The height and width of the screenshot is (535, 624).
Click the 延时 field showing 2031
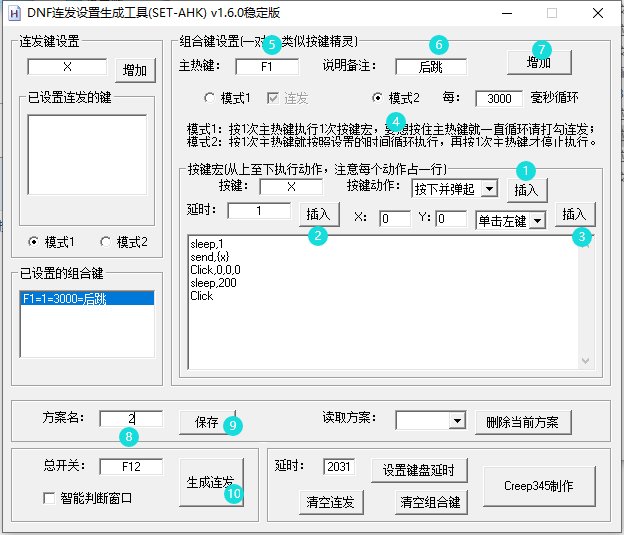tap(339, 466)
